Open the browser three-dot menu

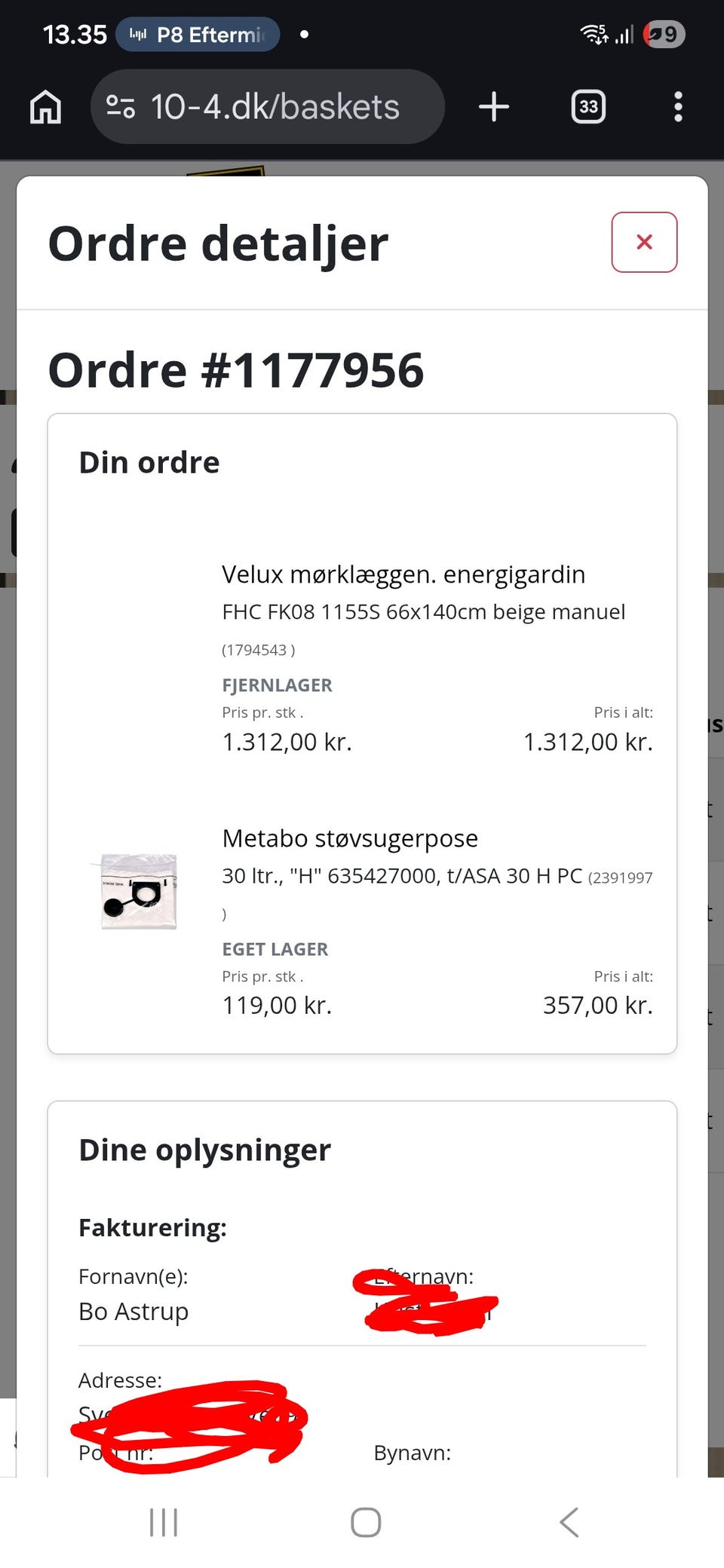tap(678, 107)
